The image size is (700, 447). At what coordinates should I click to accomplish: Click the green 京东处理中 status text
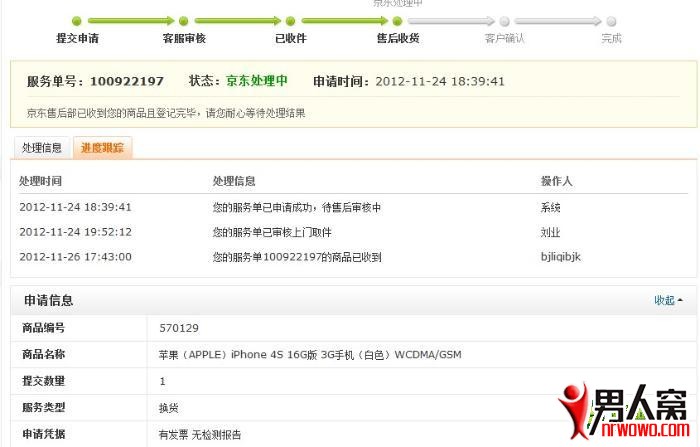(x=257, y=81)
